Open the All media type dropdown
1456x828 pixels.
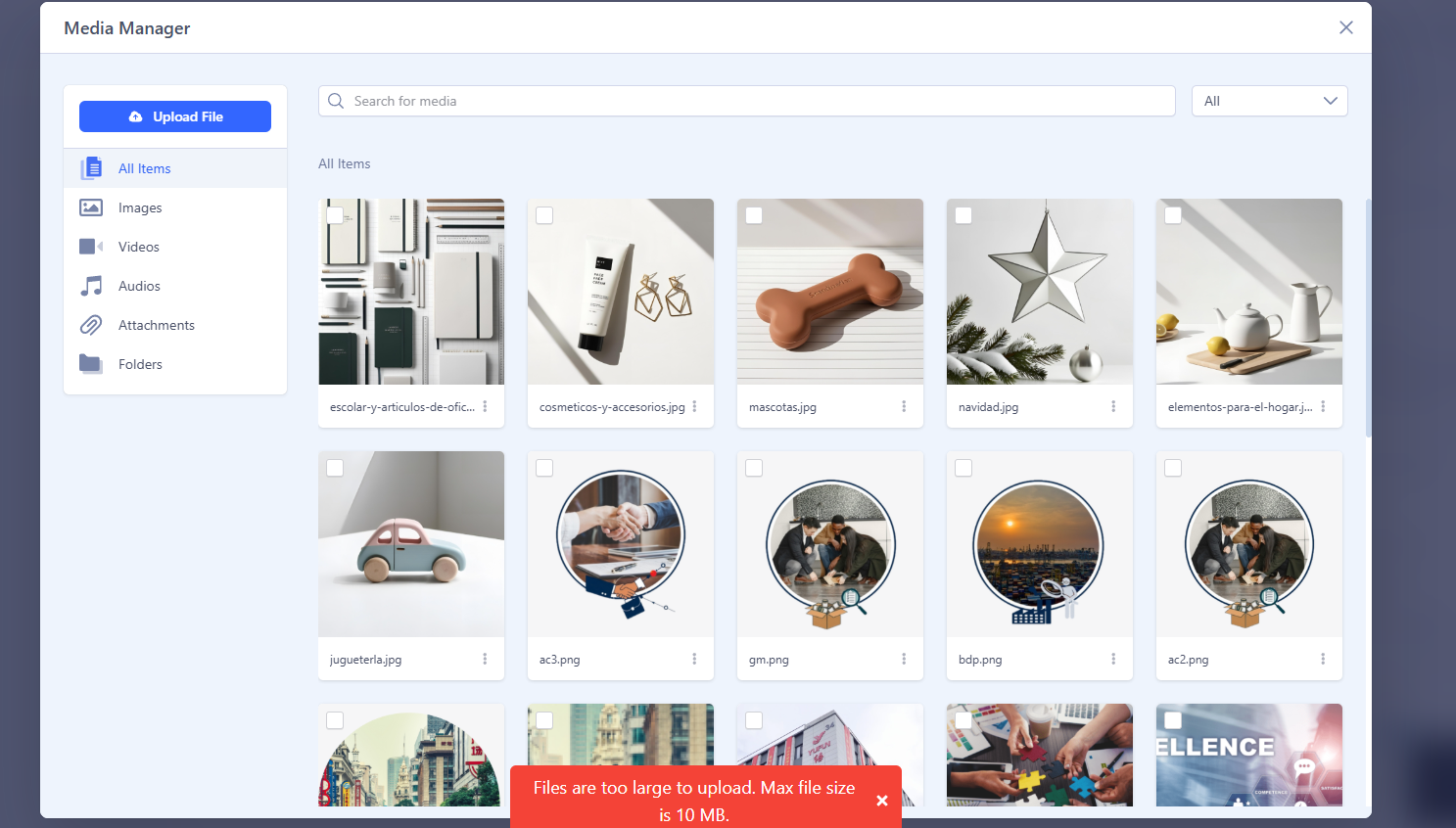pyautogui.click(x=1269, y=101)
